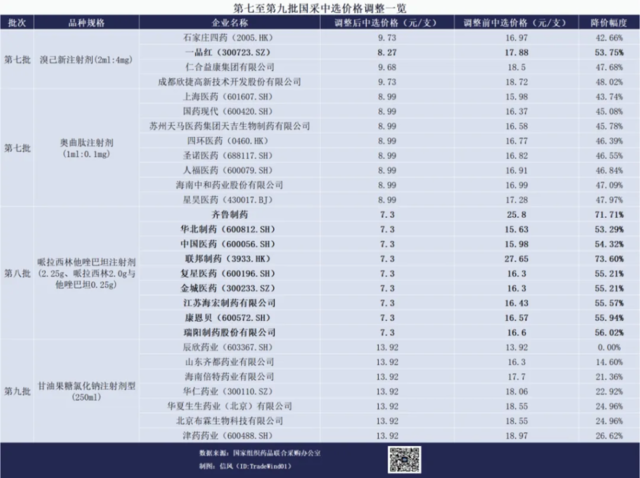640x478 pixels.
Task: Select the 石家庄四药（2005.HK） company cell
Action: pyautogui.click(x=229, y=38)
